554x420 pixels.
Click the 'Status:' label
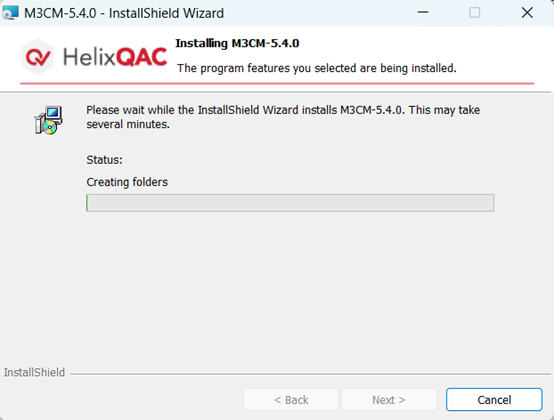point(105,160)
